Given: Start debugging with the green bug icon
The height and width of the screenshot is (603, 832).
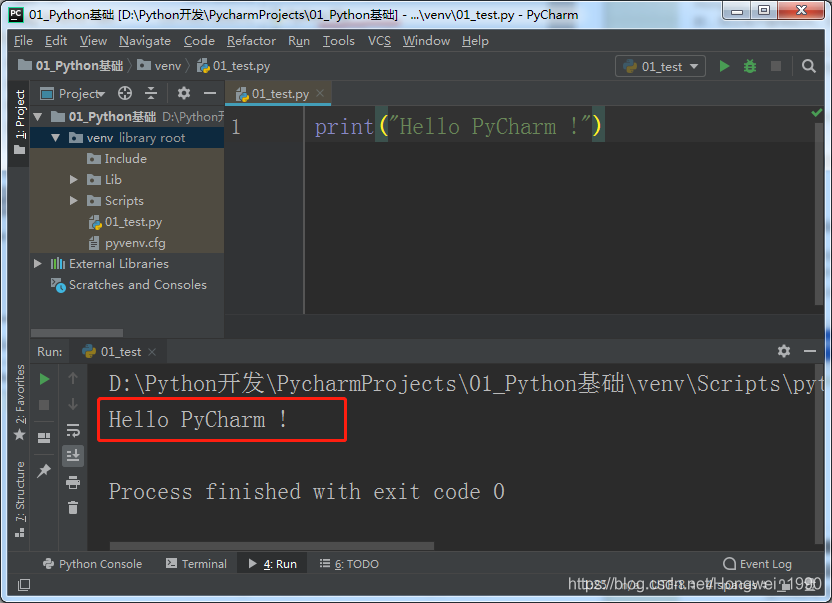Looking at the screenshot, I should pos(750,66).
